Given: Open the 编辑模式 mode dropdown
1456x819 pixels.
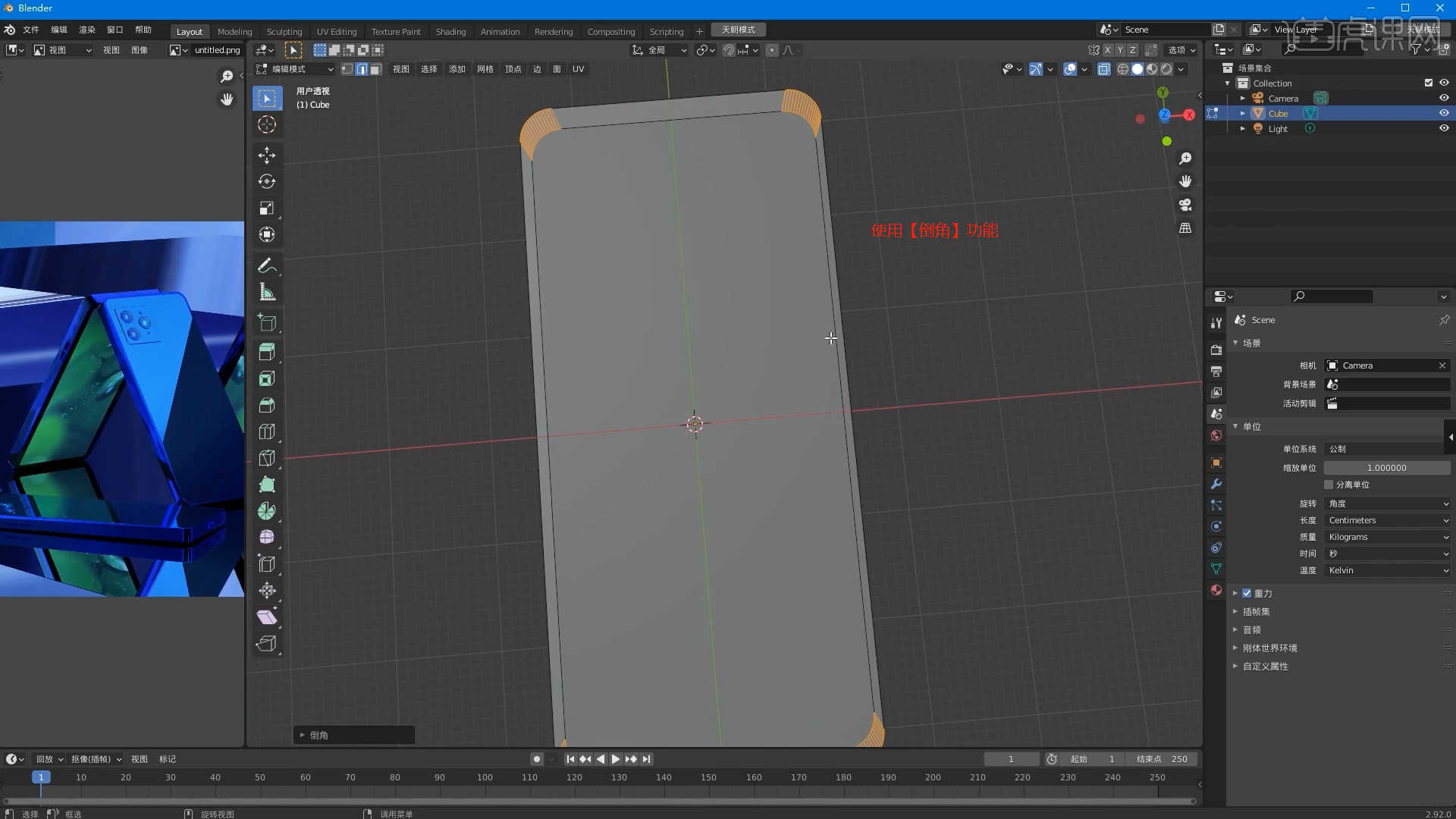Looking at the screenshot, I should point(295,69).
